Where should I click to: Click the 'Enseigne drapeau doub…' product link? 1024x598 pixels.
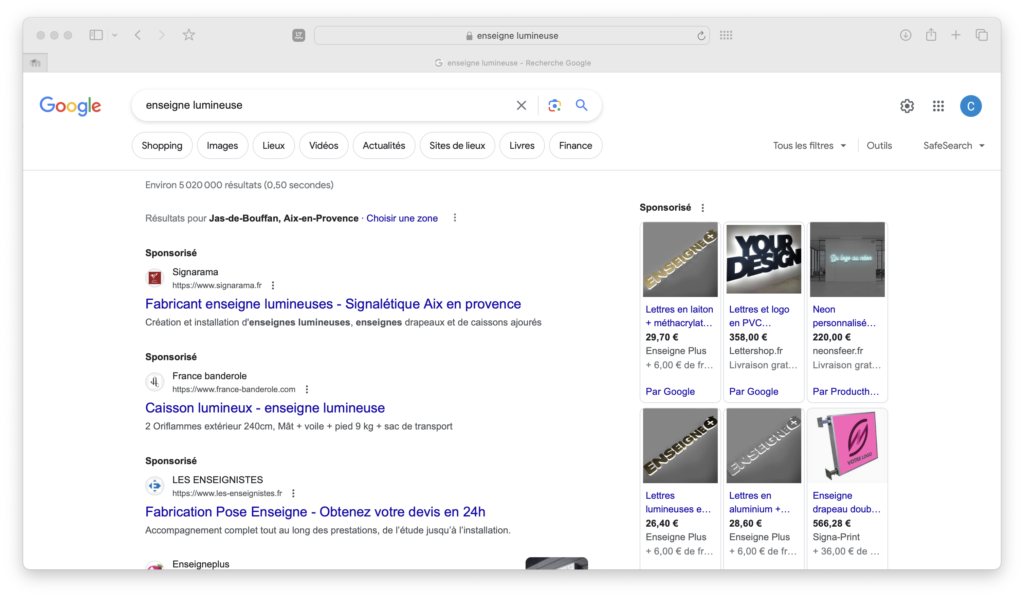point(846,502)
